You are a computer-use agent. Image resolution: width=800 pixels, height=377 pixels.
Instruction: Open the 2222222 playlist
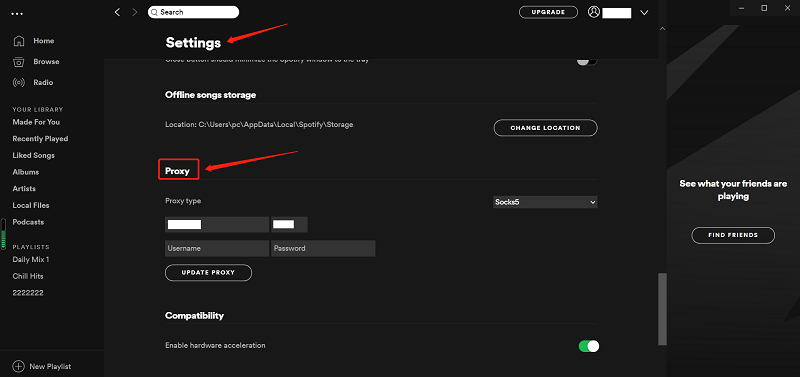click(x=28, y=293)
